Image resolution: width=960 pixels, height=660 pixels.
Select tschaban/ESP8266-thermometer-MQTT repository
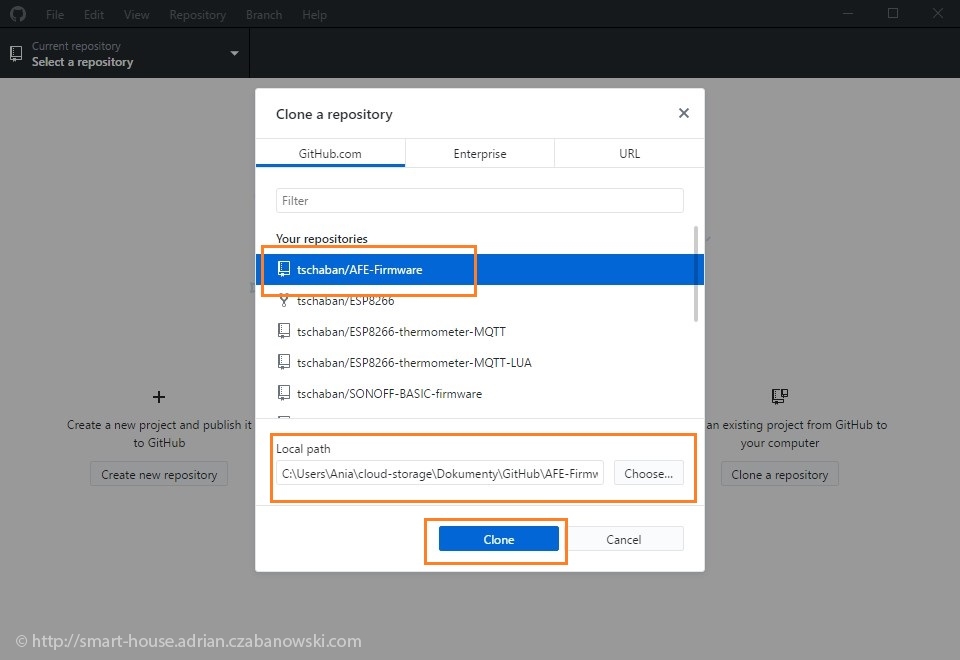point(480,331)
